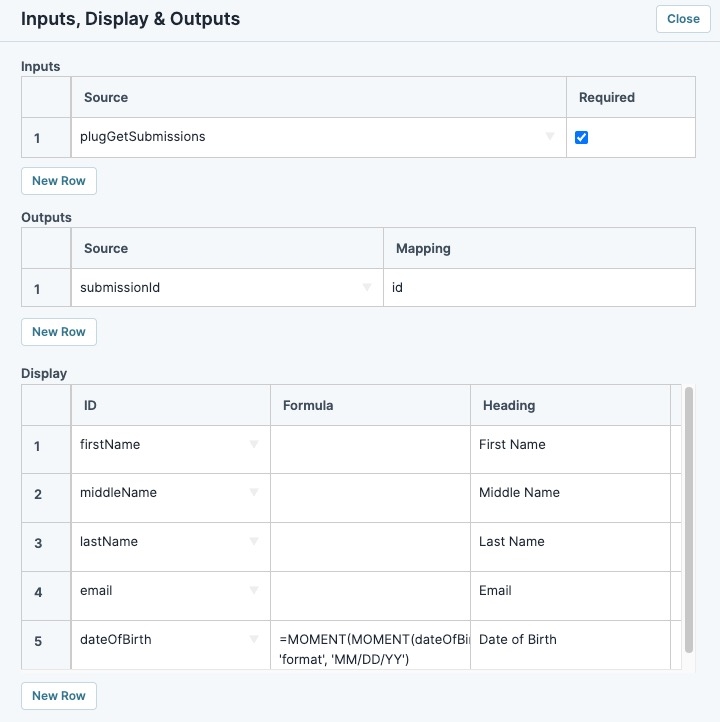Edit the MOMENT formula for dateOfBirth
720x722 pixels.
[370, 645]
